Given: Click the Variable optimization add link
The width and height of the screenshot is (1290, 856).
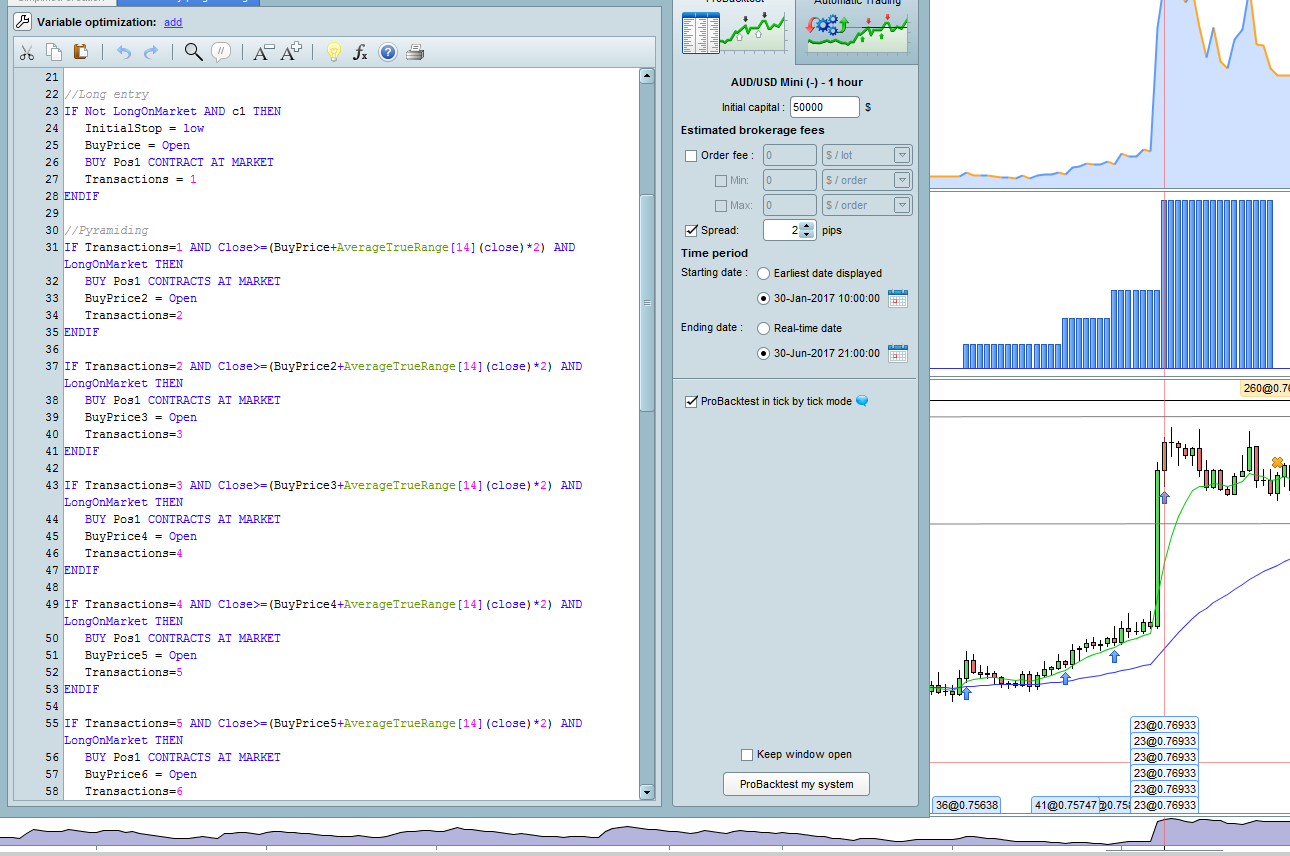Looking at the screenshot, I should point(173,22).
